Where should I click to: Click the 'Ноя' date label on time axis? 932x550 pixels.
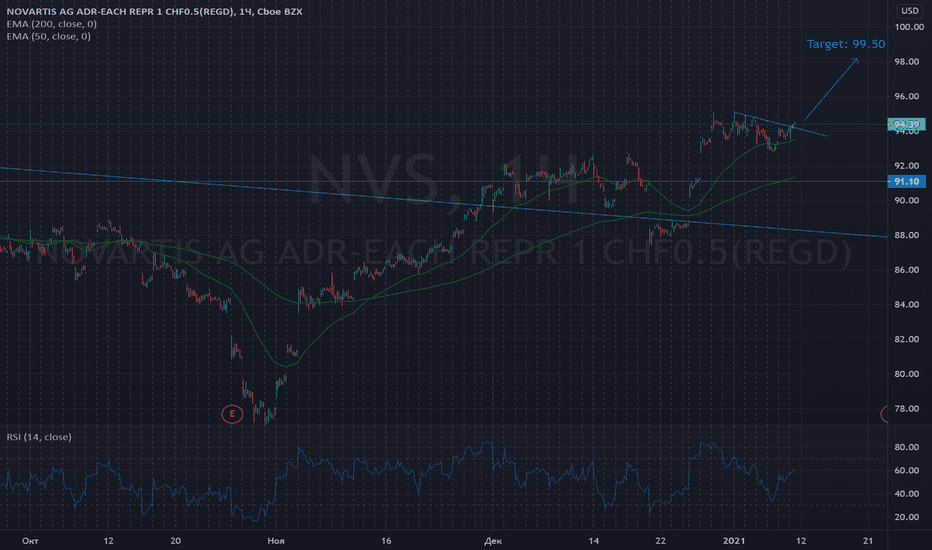click(x=276, y=541)
